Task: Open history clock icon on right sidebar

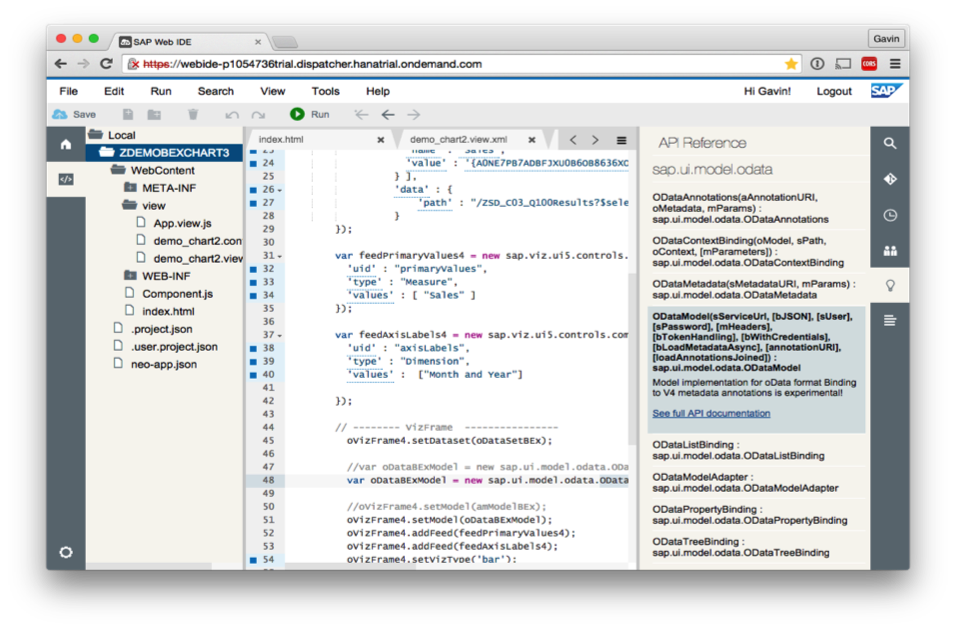Action: click(x=890, y=215)
